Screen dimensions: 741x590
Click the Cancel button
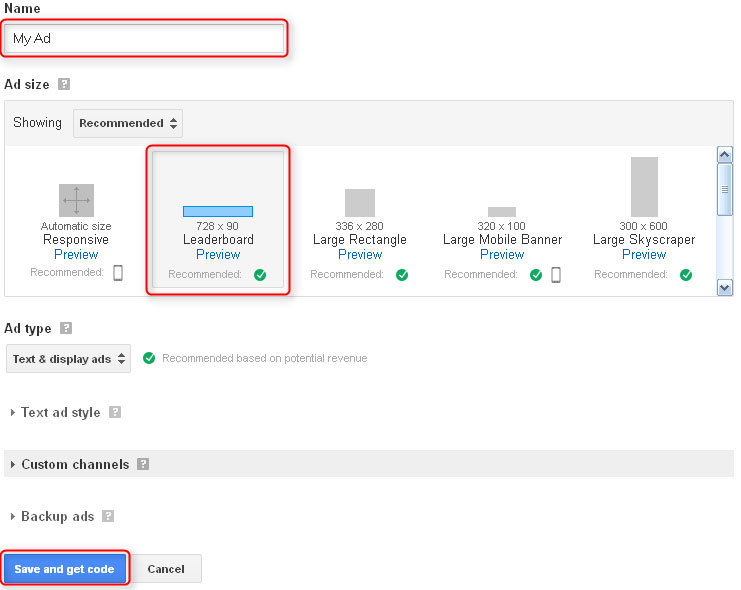166,569
